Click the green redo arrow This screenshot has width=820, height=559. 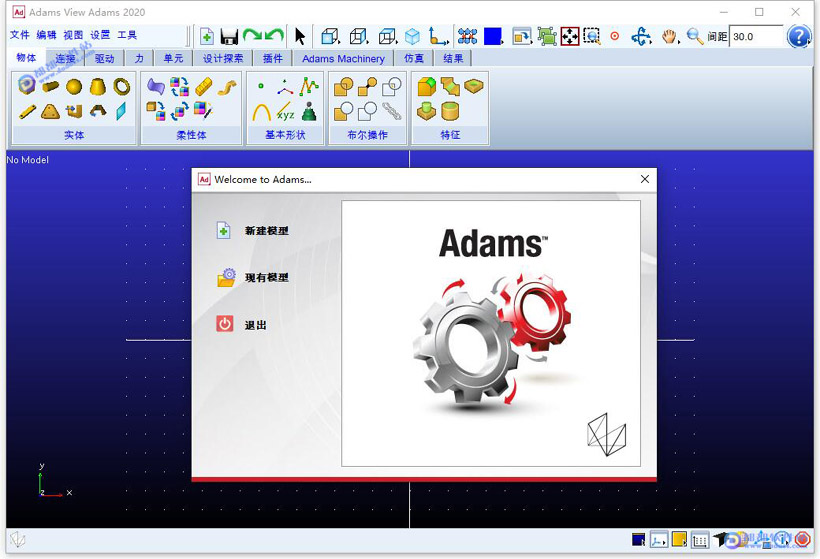(x=252, y=36)
